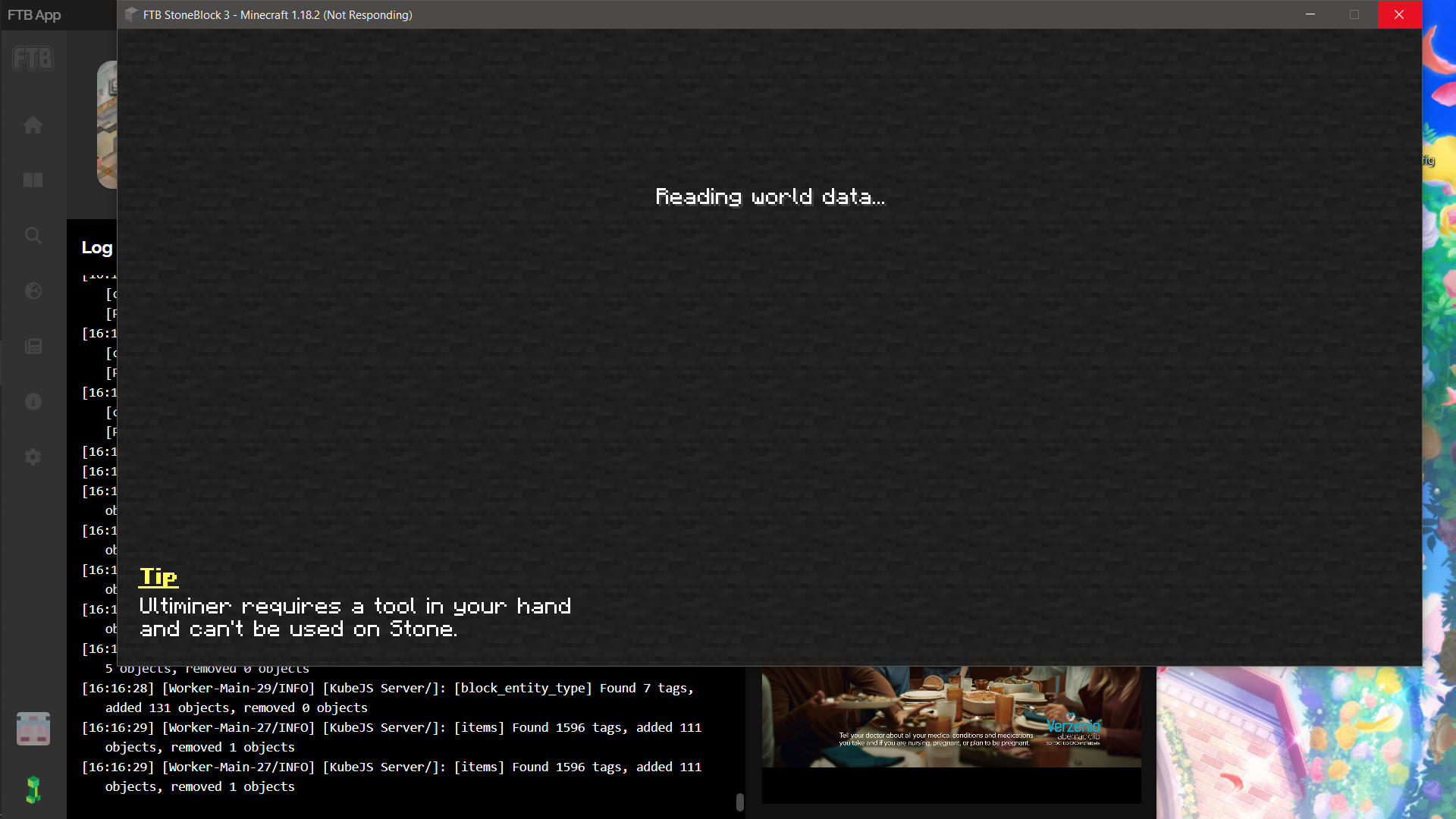Viewport: 1456px width, 819px height.
Task: Open the news feed icon in the sidebar
Action: [x=33, y=346]
